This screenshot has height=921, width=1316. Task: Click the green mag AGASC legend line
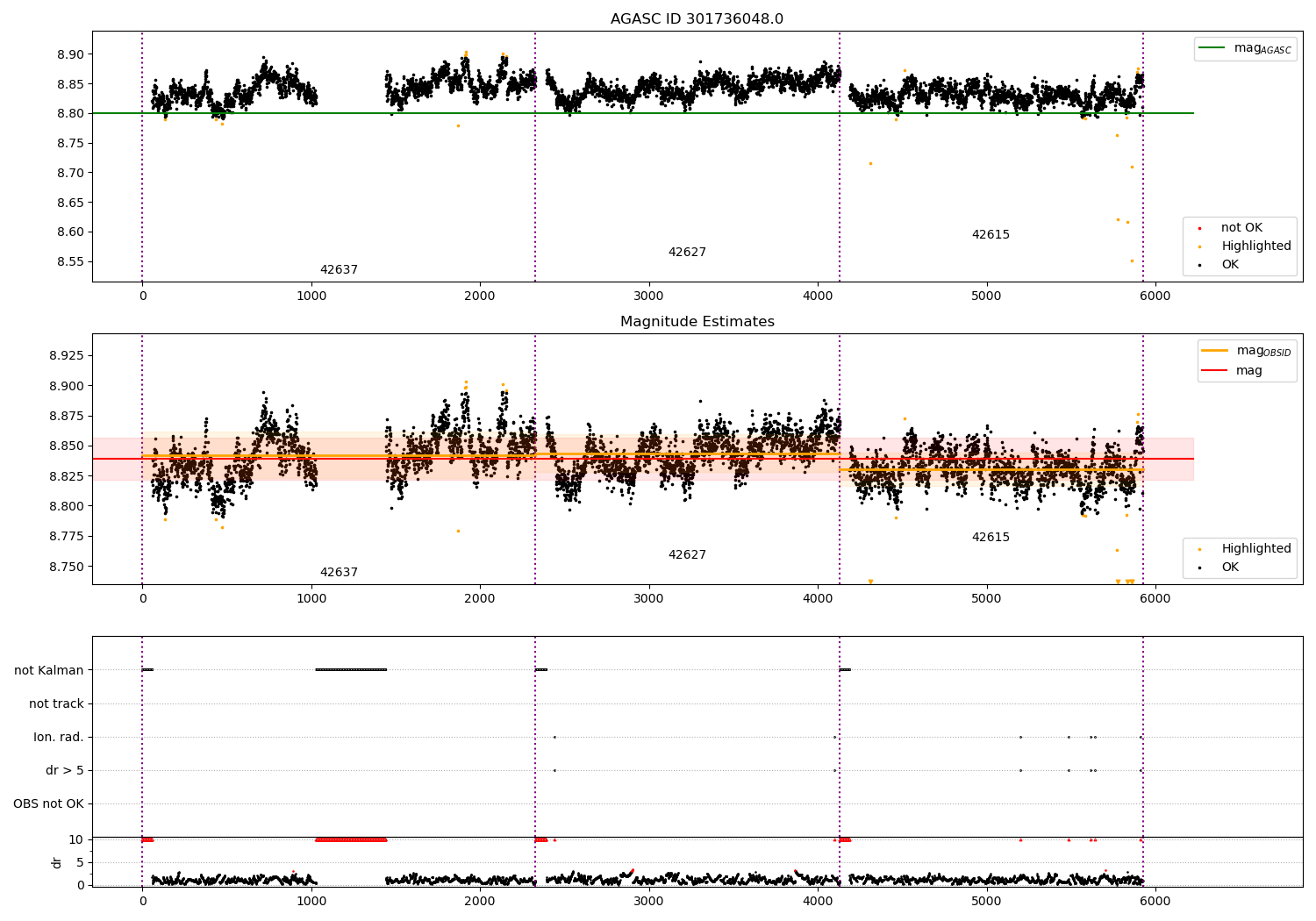1212,48
